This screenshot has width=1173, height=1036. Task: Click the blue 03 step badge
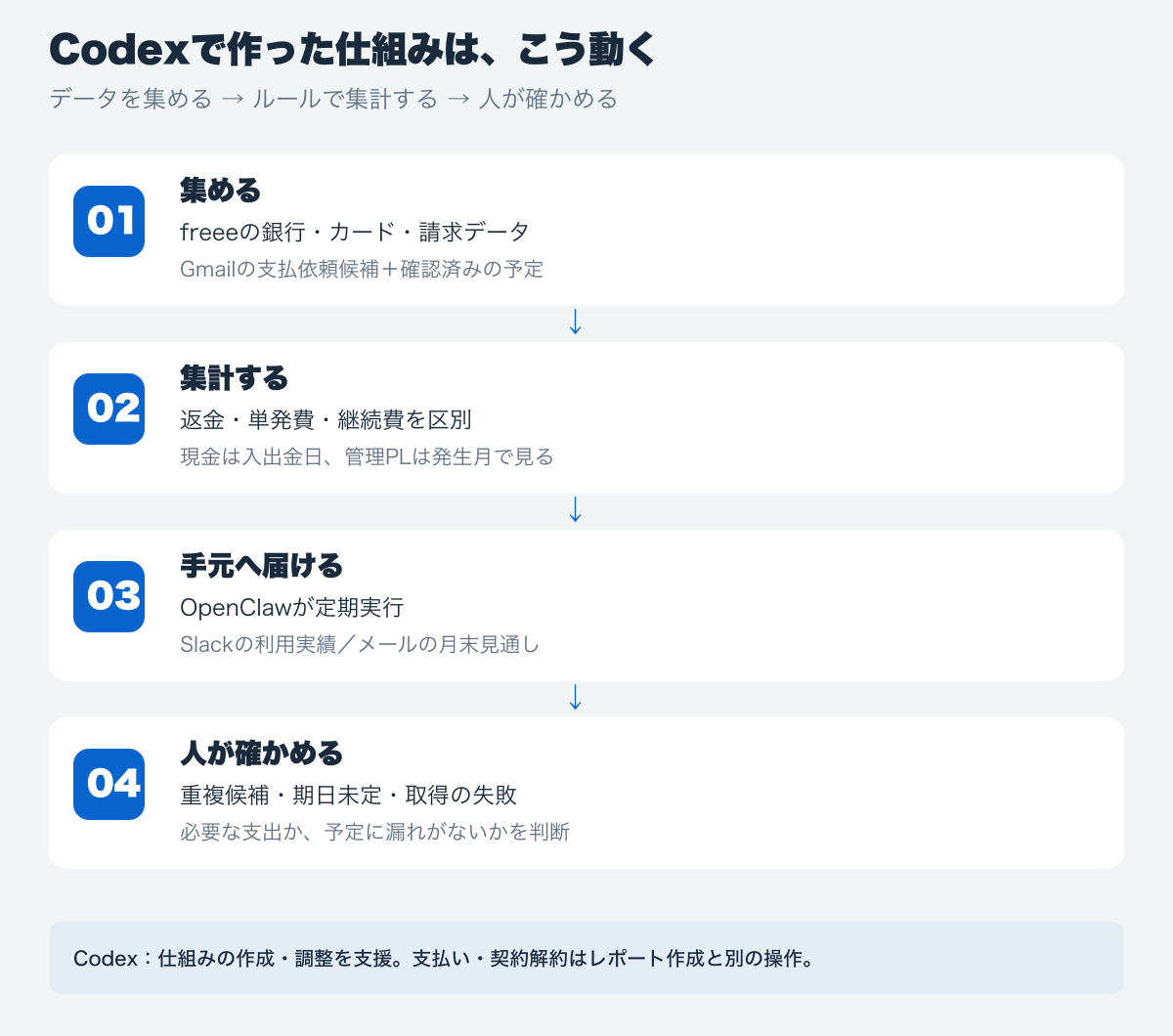coord(109,596)
